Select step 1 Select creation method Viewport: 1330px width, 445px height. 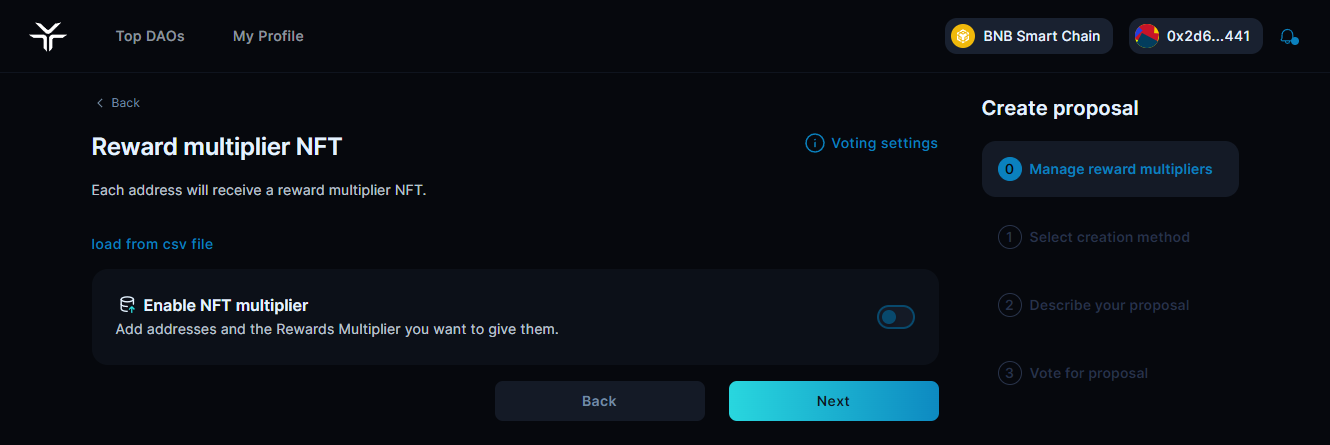coord(1109,237)
